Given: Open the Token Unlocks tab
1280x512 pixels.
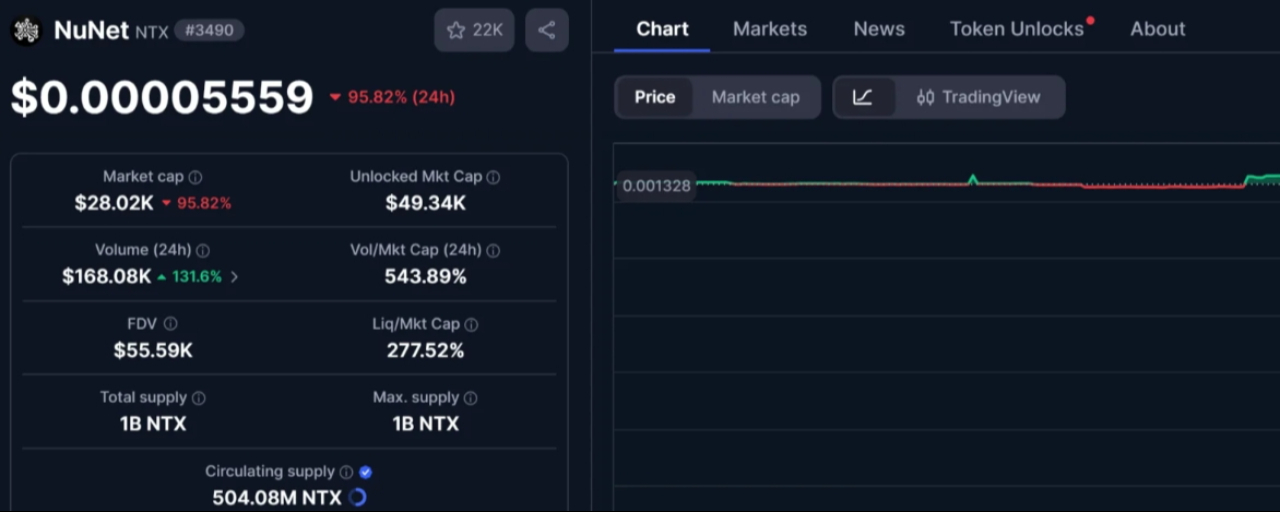Looking at the screenshot, I should [1017, 29].
